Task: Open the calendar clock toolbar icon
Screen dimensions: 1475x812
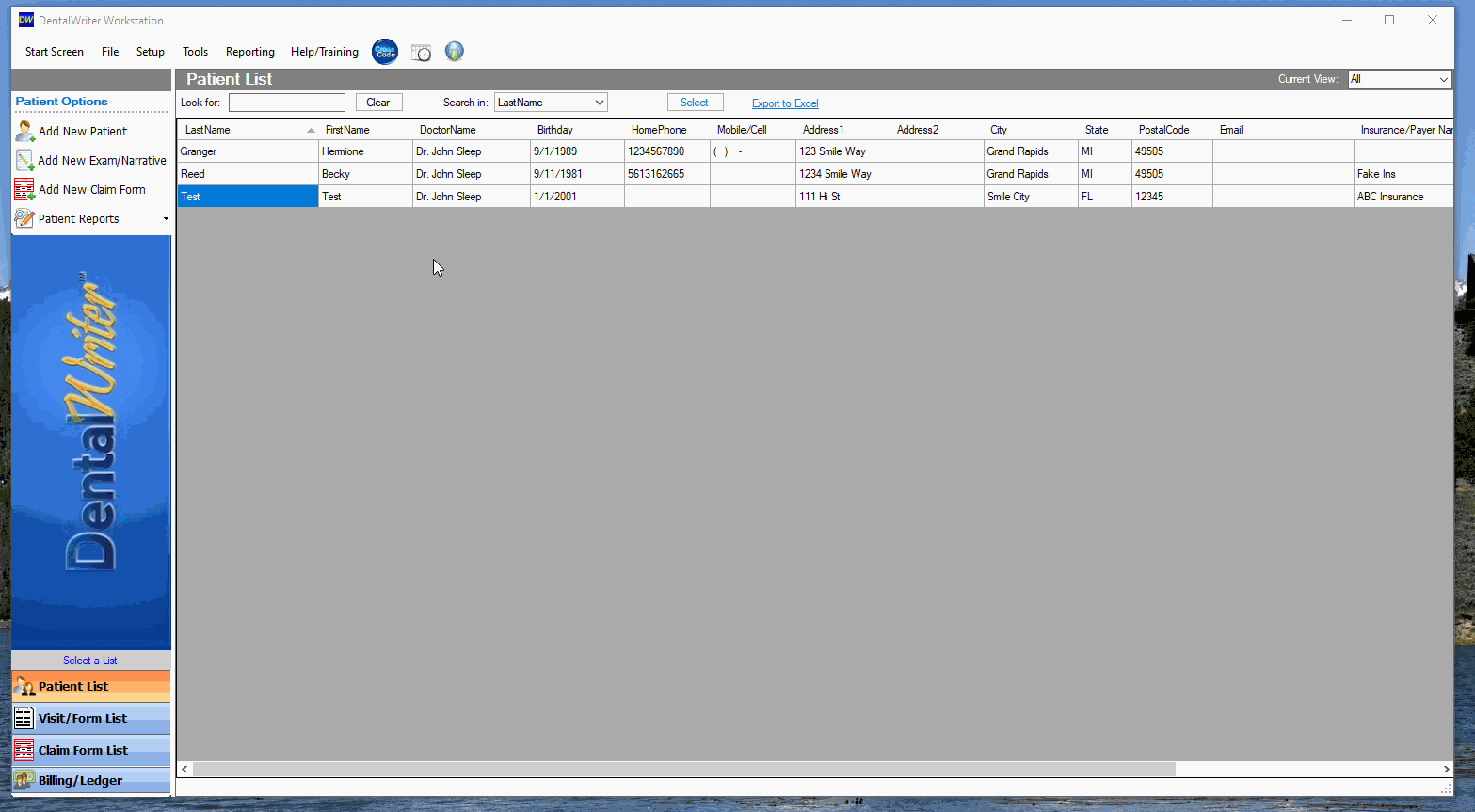Action: [x=421, y=53]
